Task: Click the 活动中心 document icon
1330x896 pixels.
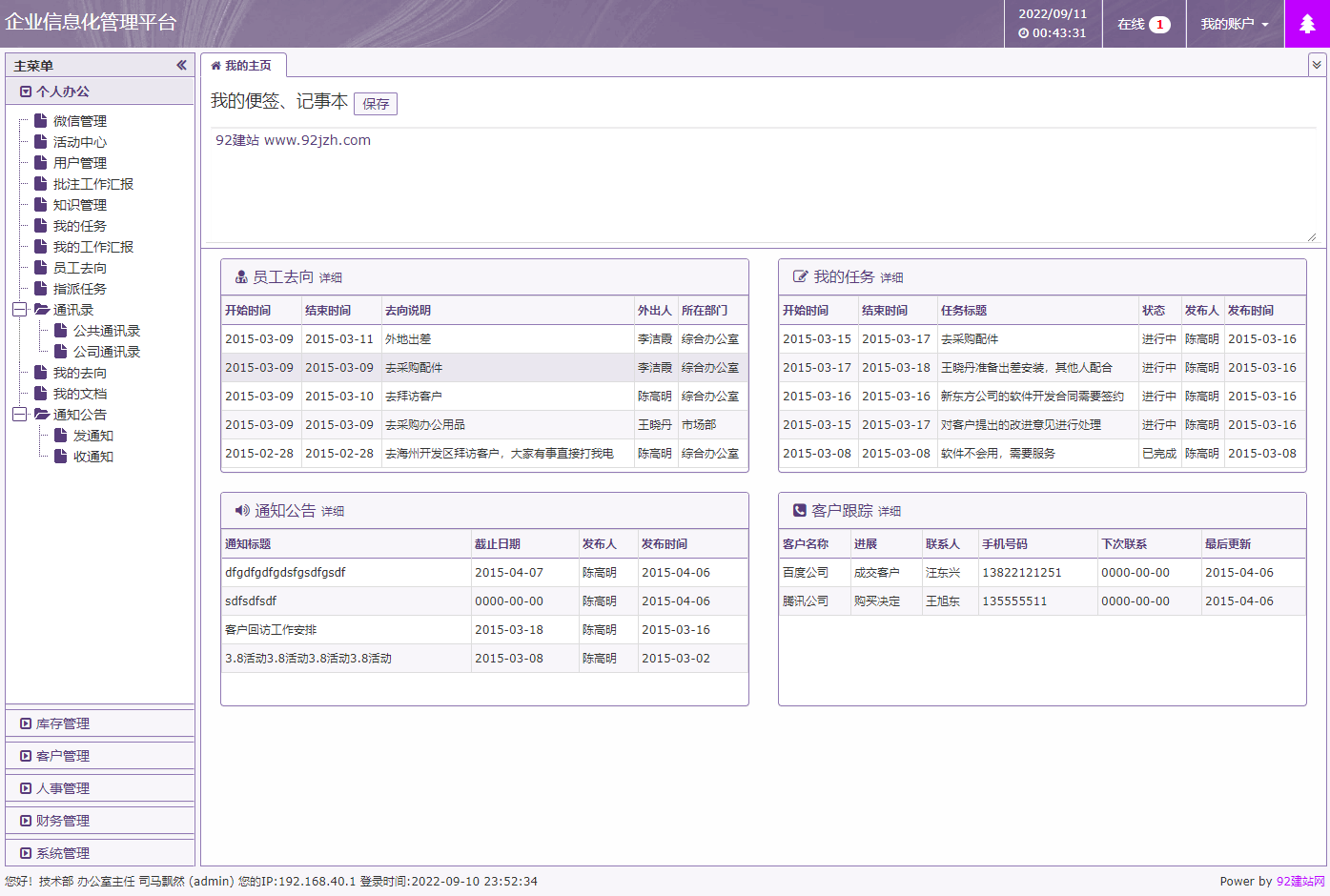Action: [41, 141]
